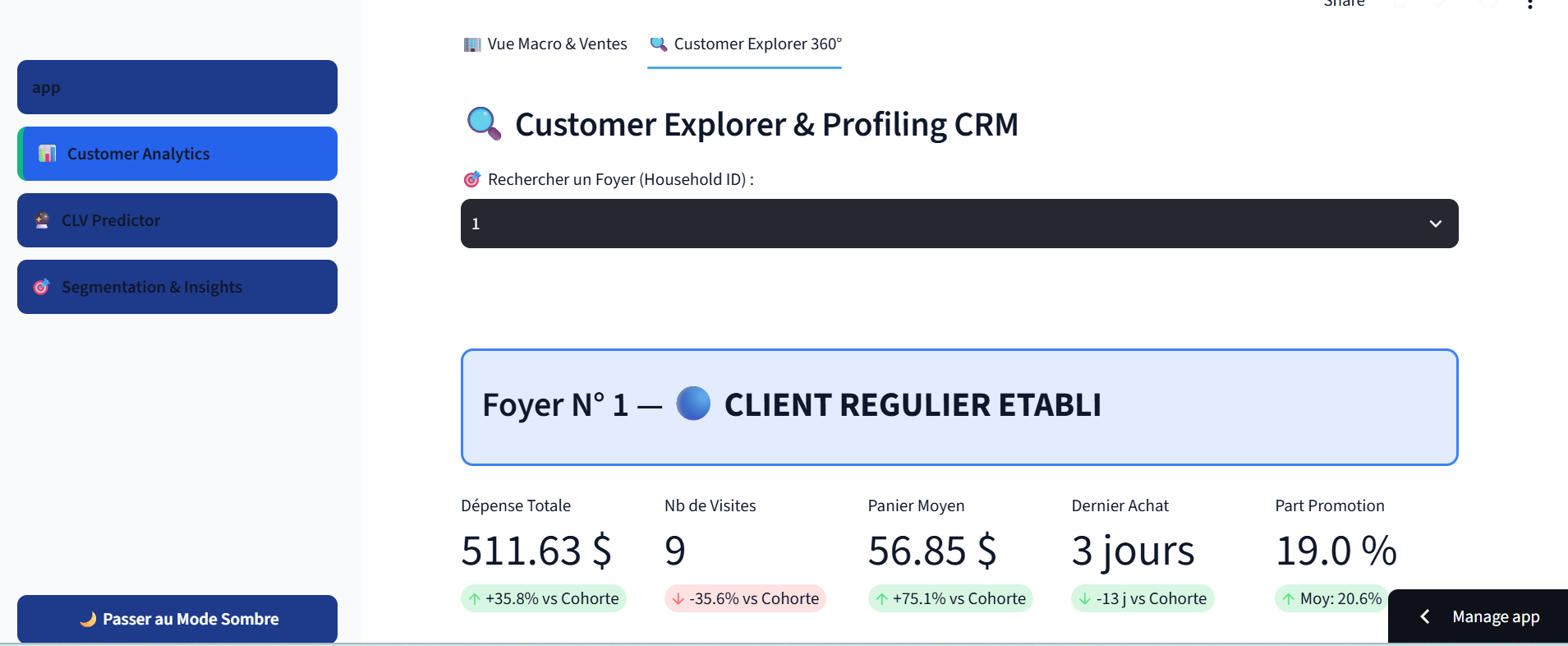Open the app page in sidebar

[x=177, y=87]
